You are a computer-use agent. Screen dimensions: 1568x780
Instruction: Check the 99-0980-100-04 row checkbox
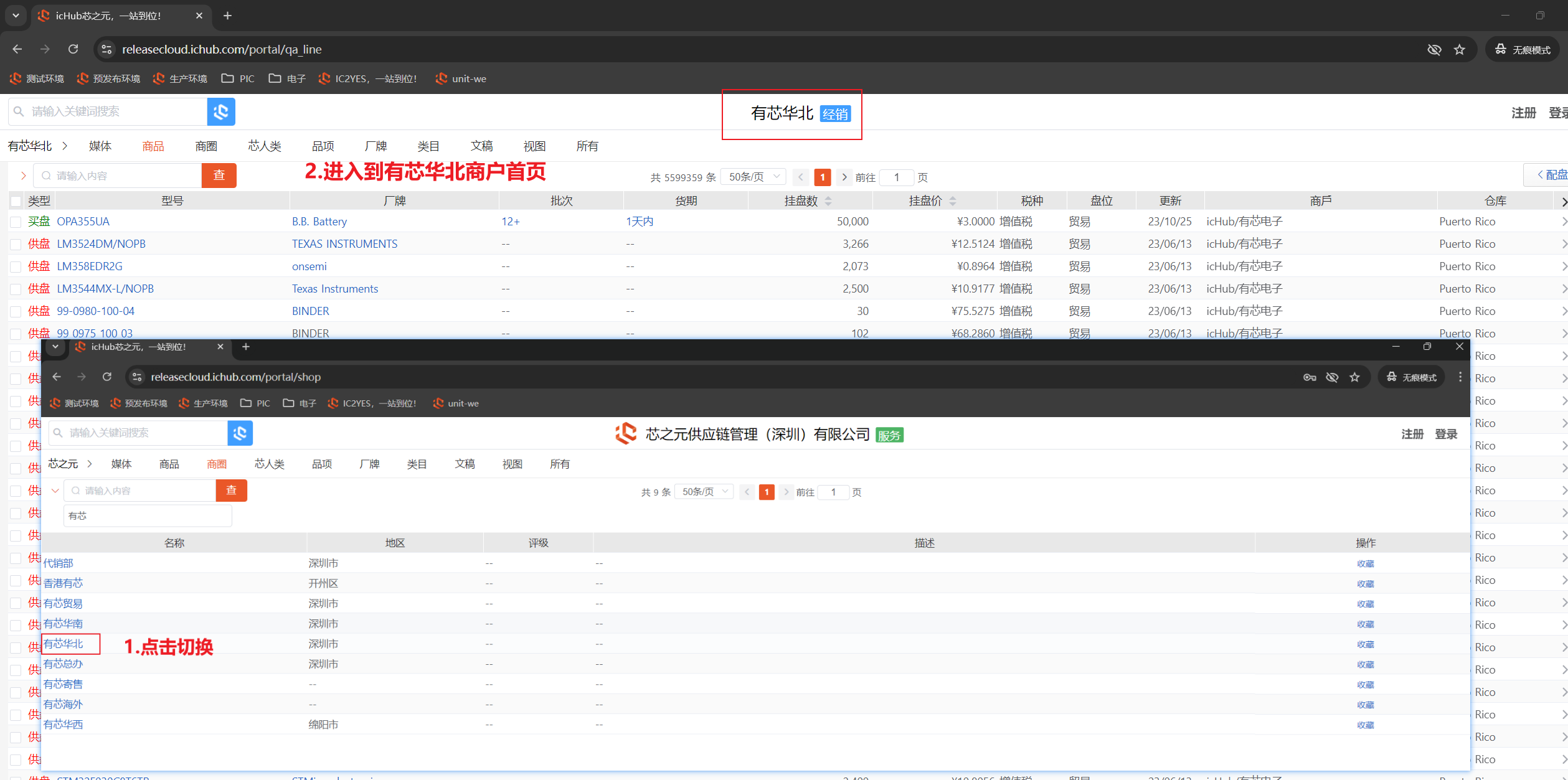(16, 311)
